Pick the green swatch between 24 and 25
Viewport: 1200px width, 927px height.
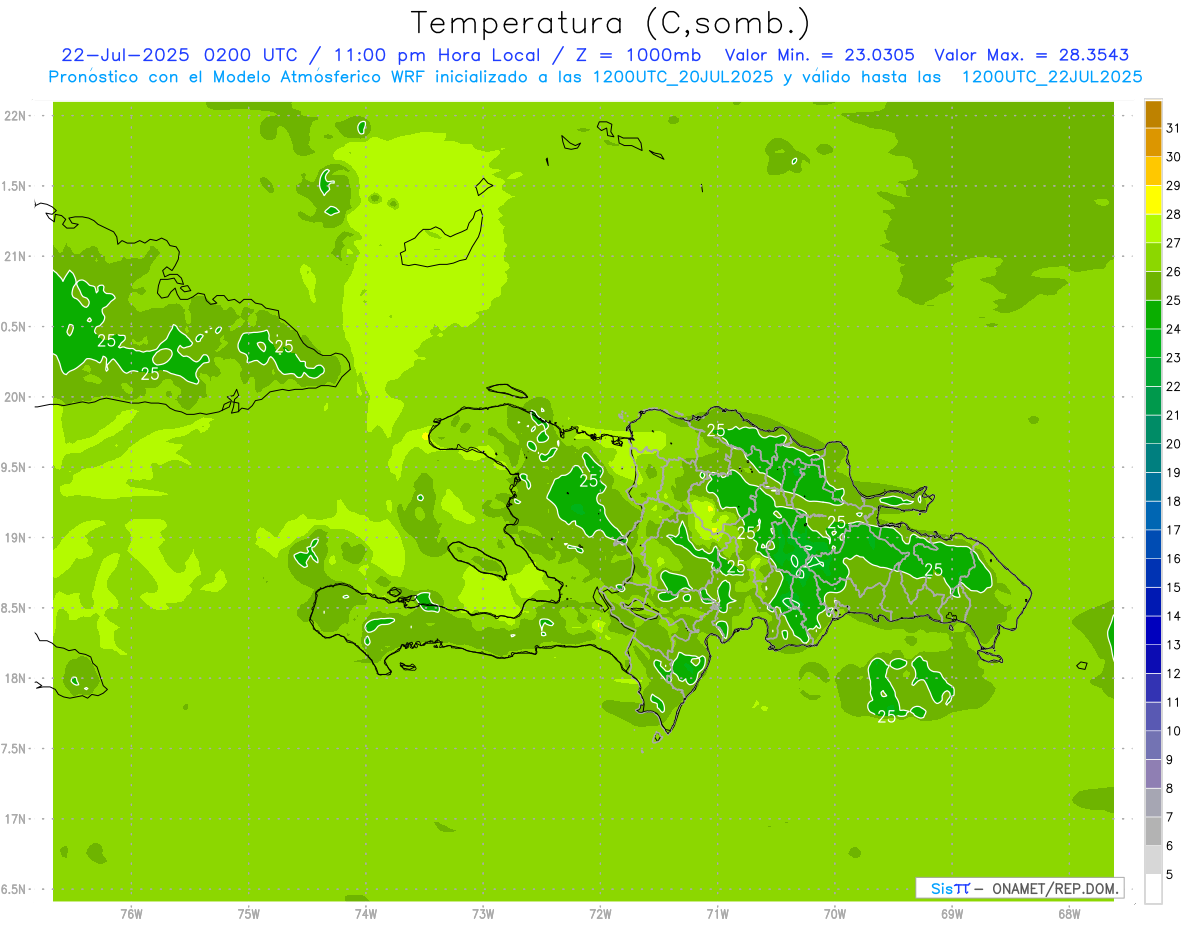(x=1153, y=315)
